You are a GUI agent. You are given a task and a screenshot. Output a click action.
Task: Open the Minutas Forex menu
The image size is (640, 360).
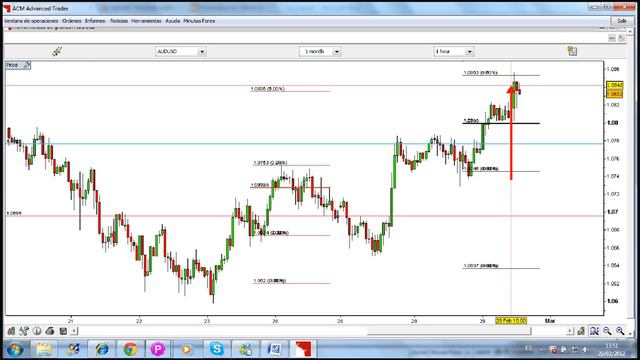tap(199, 21)
